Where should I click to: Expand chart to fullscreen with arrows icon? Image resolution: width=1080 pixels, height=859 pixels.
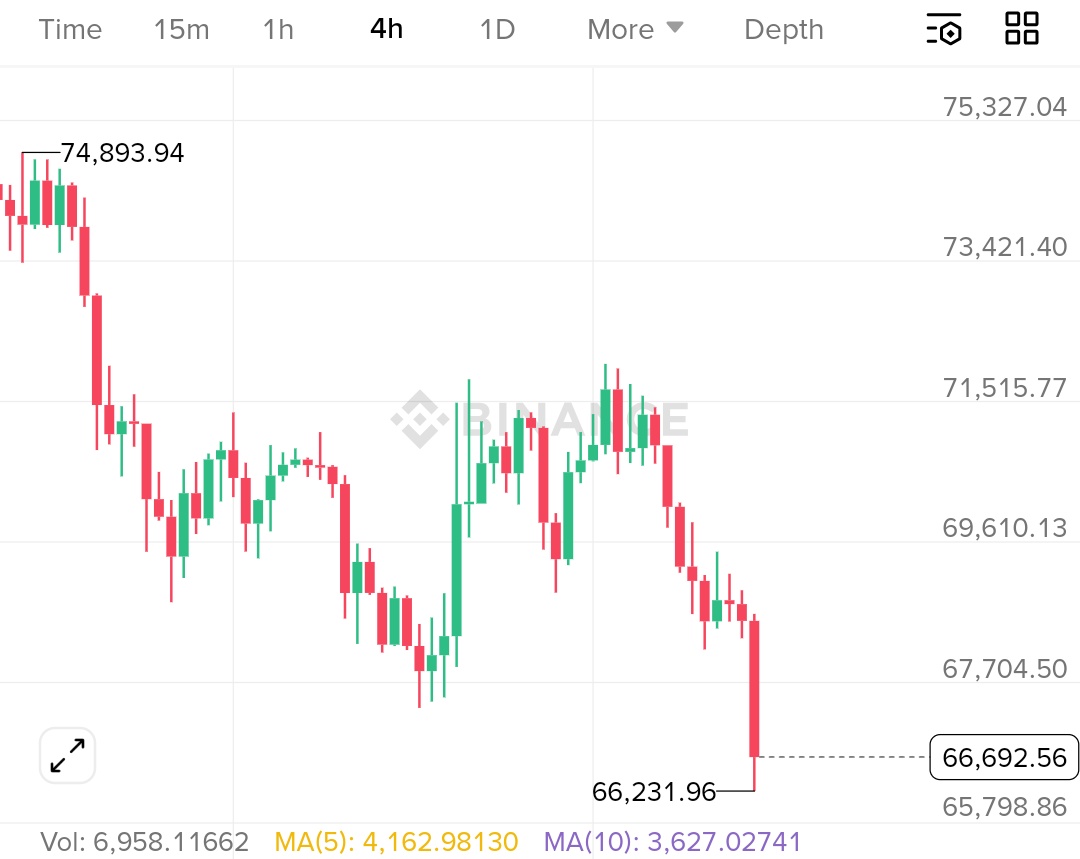coord(68,755)
